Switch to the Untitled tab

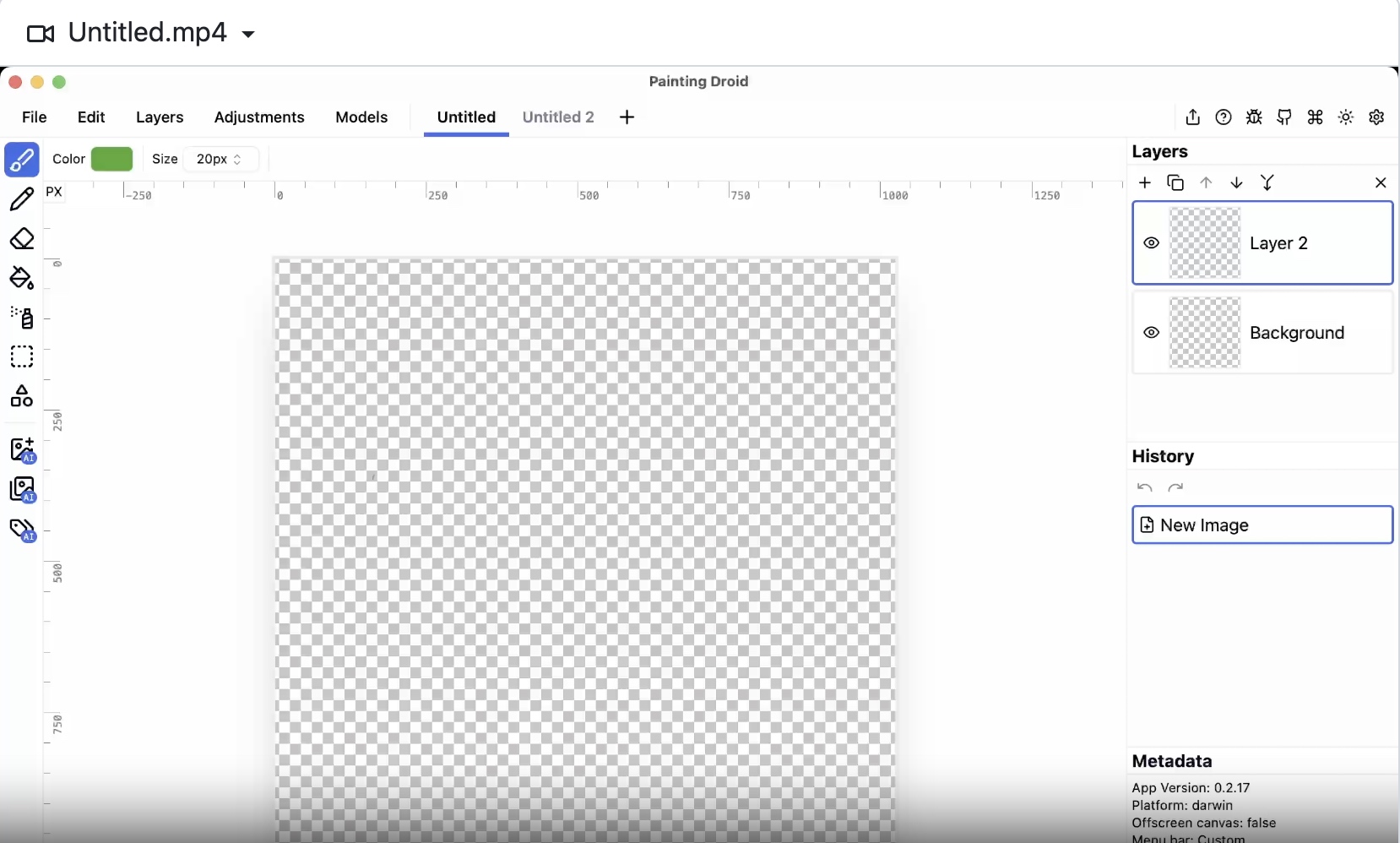(466, 117)
